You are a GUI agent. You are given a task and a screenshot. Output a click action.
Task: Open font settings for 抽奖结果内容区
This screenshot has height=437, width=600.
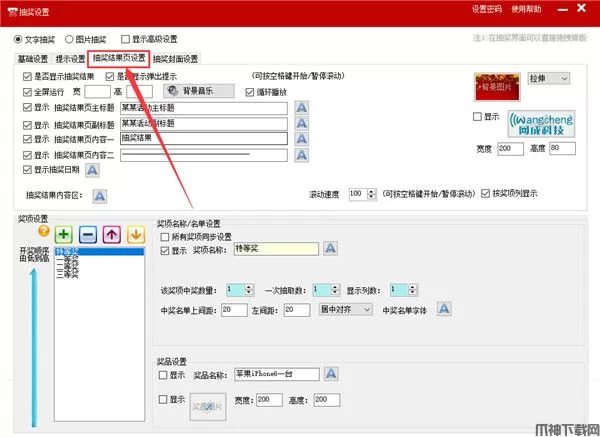pos(99,196)
